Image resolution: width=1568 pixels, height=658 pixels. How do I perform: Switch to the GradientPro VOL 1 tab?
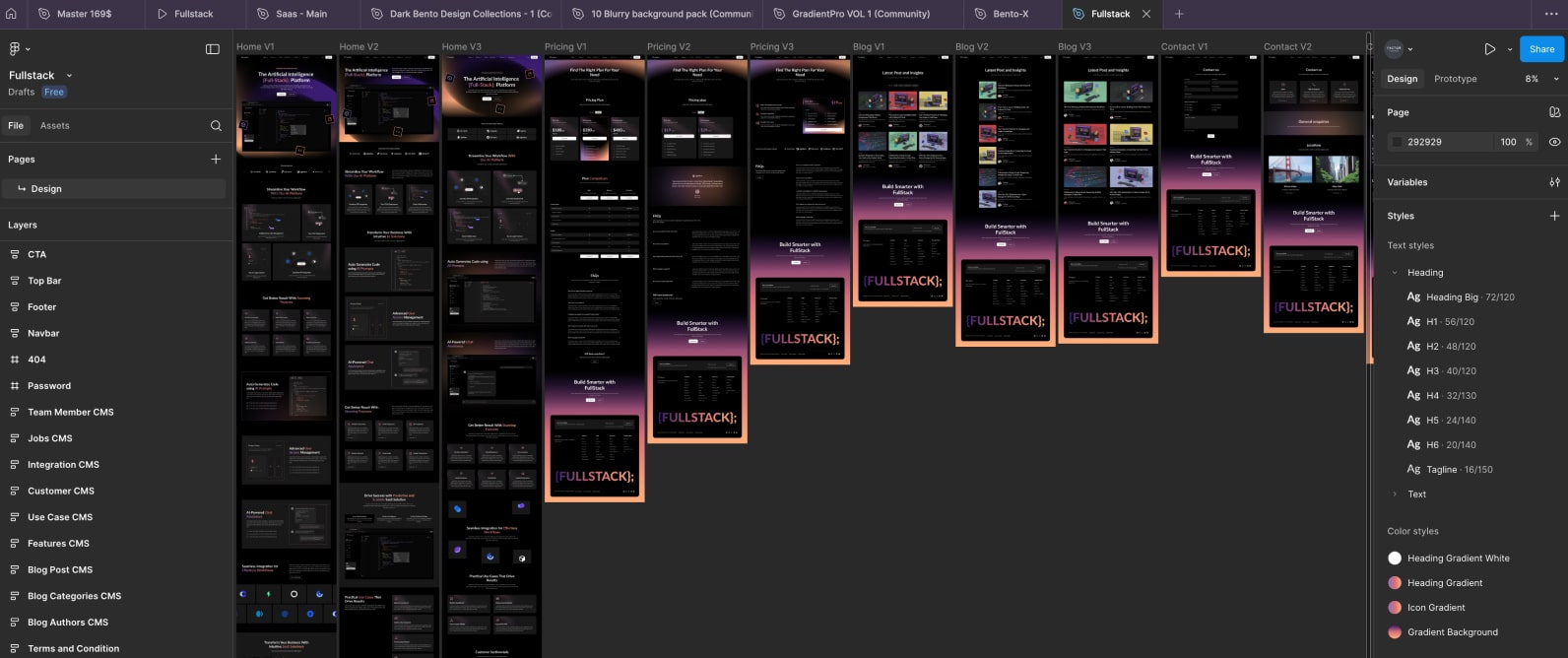pyautogui.click(x=862, y=14)
